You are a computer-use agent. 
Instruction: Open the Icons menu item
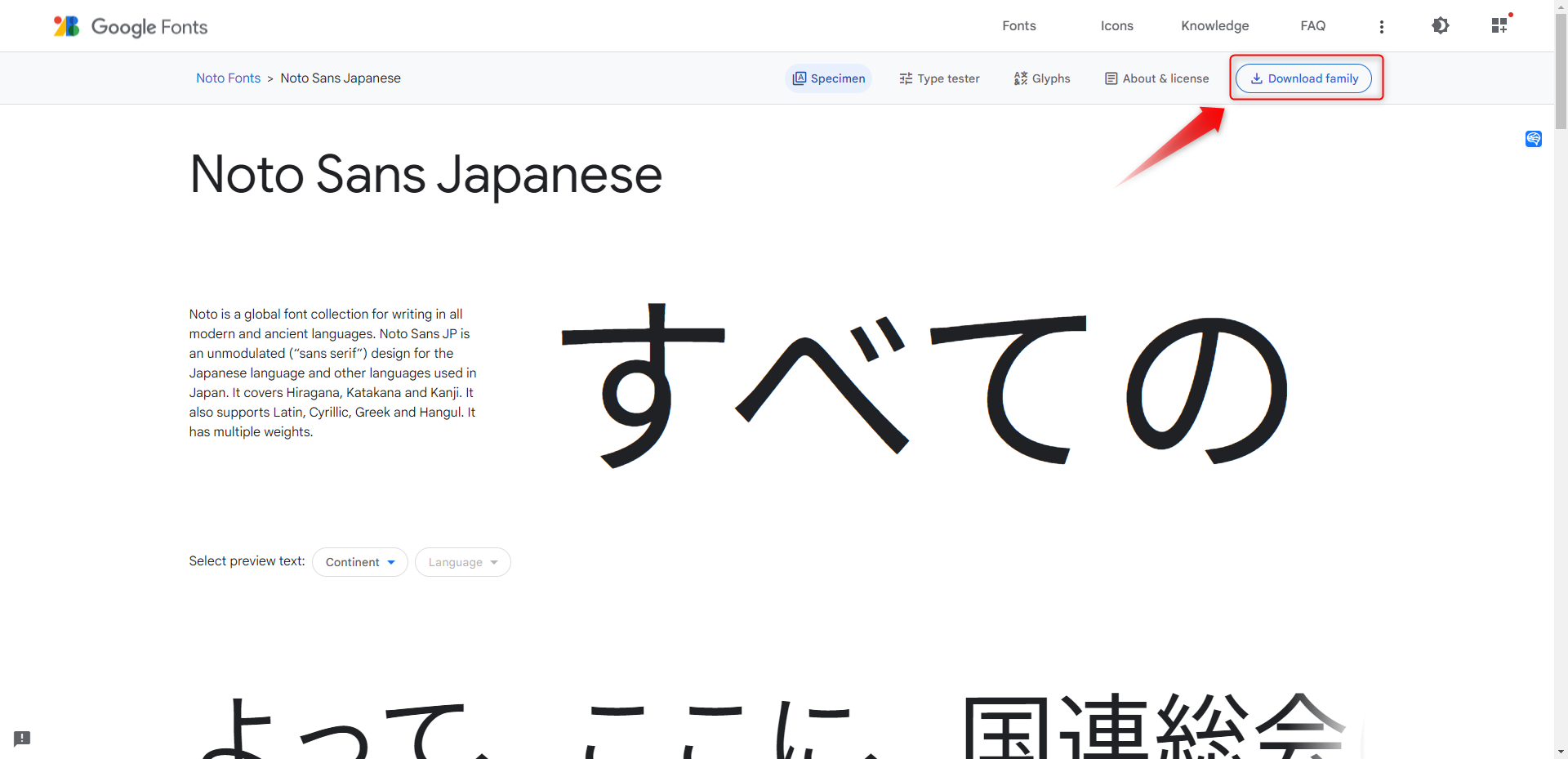click(x=1116, y=26)
